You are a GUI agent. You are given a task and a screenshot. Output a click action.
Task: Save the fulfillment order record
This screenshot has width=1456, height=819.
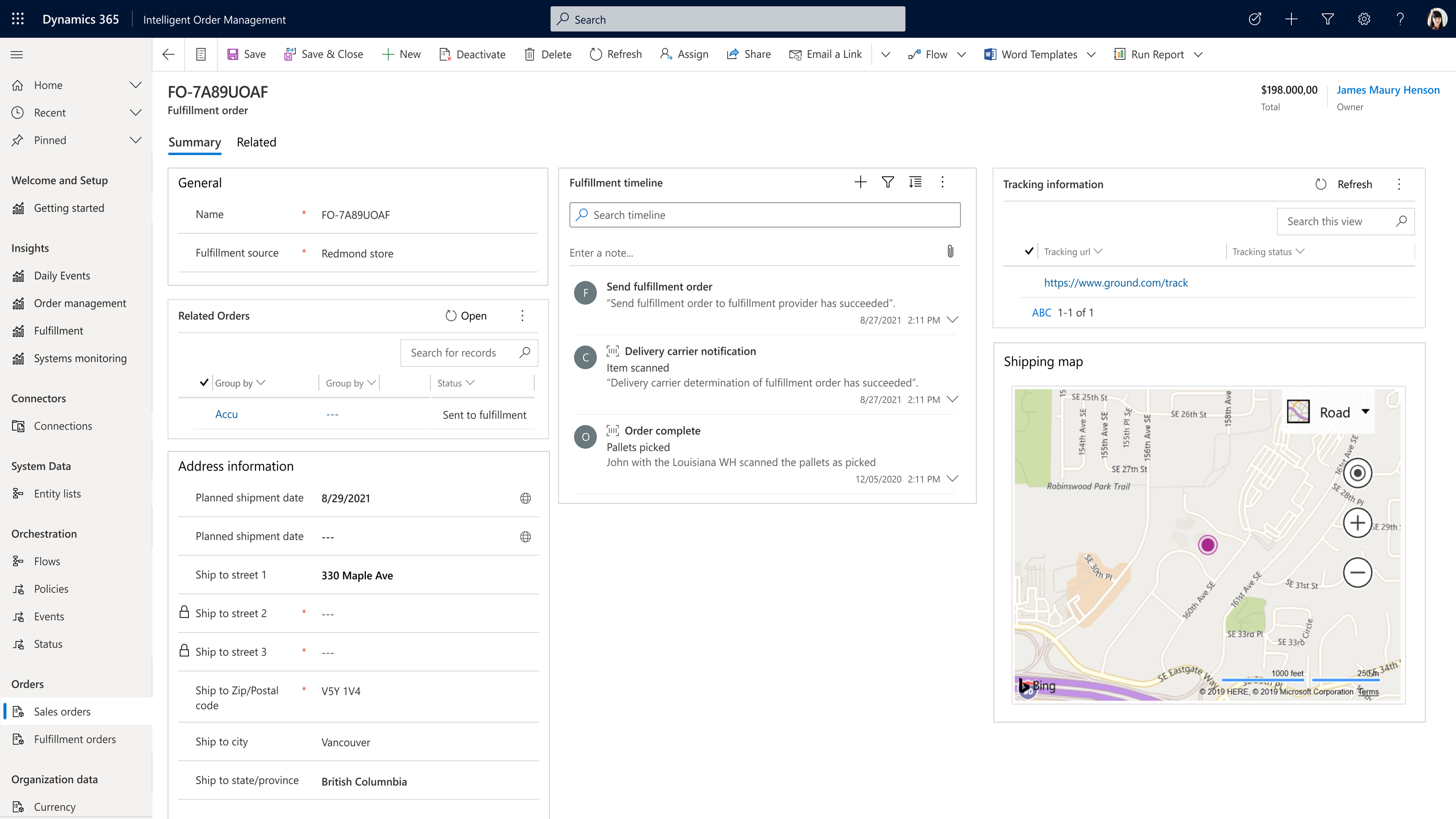tap(246, 54)
